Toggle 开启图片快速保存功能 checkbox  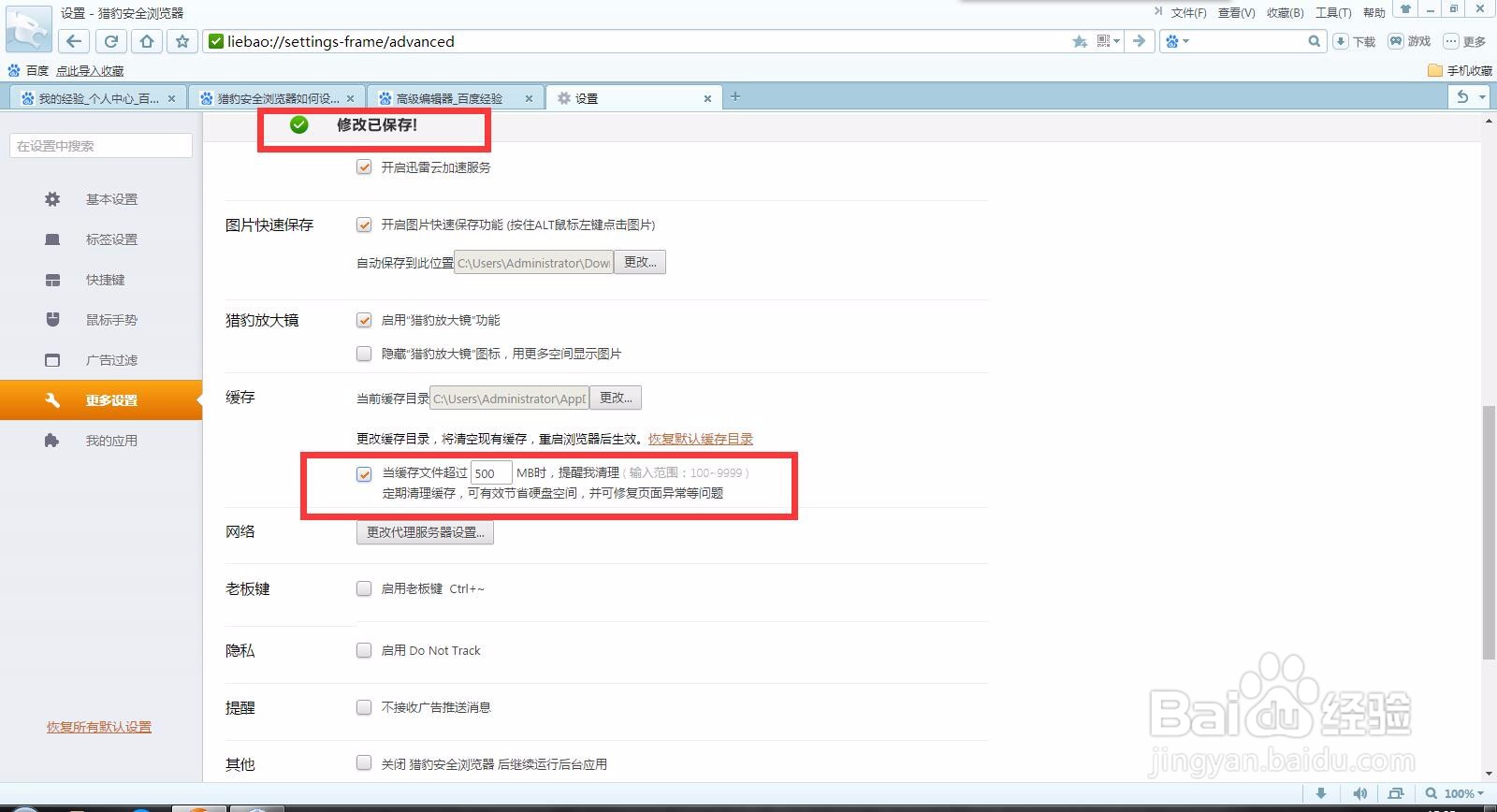pos(364,225)
